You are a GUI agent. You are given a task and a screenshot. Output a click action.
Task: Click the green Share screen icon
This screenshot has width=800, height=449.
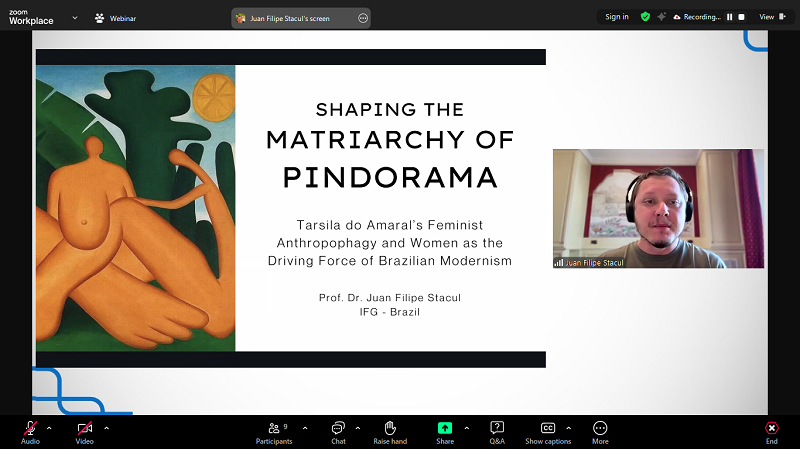445,428
